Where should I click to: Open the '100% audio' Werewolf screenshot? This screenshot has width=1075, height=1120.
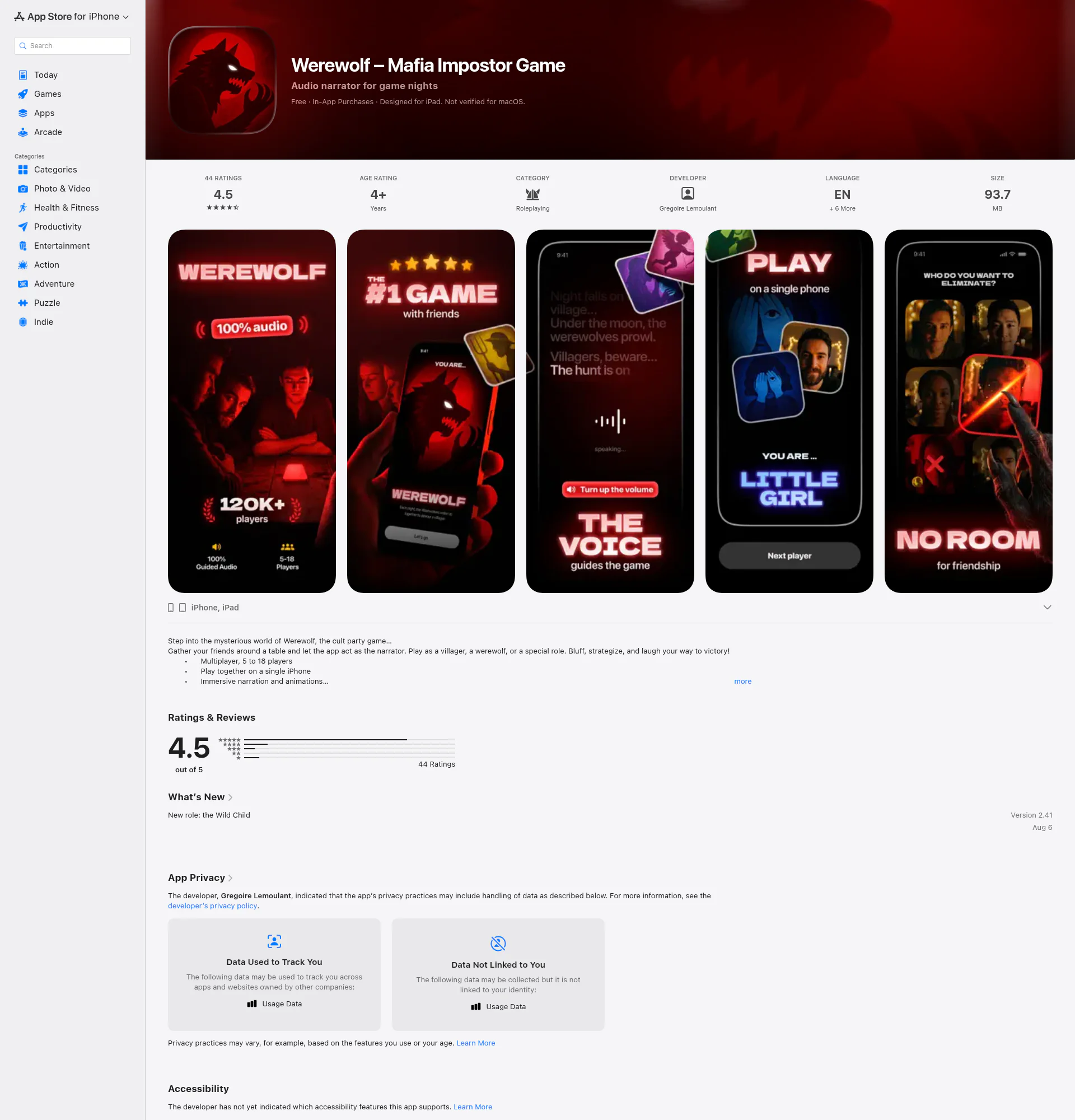point(251,412)
